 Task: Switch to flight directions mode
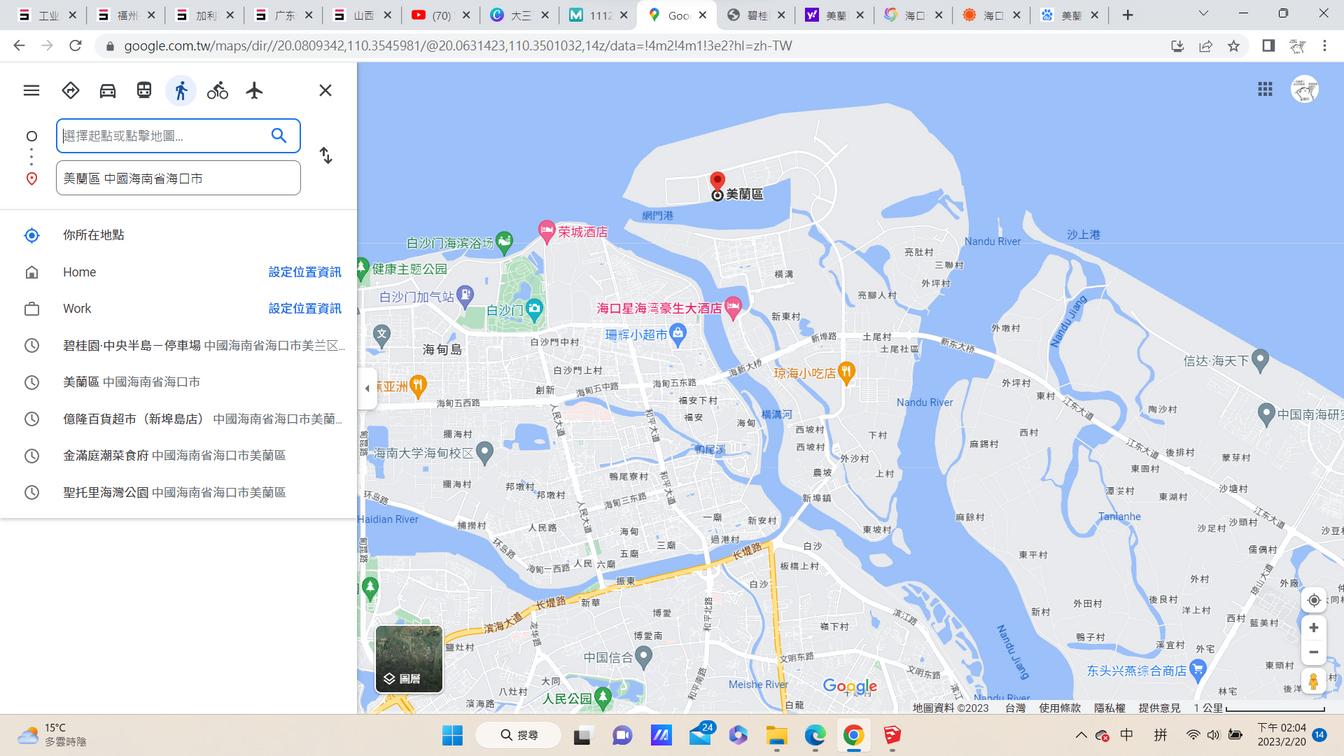click(254, 90)
